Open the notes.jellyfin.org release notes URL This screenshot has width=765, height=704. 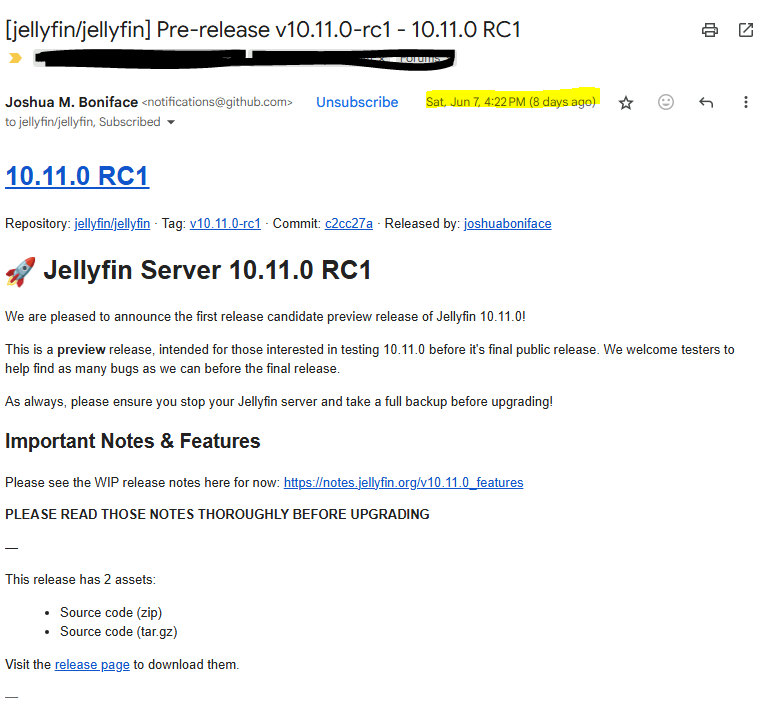point(403,482)
